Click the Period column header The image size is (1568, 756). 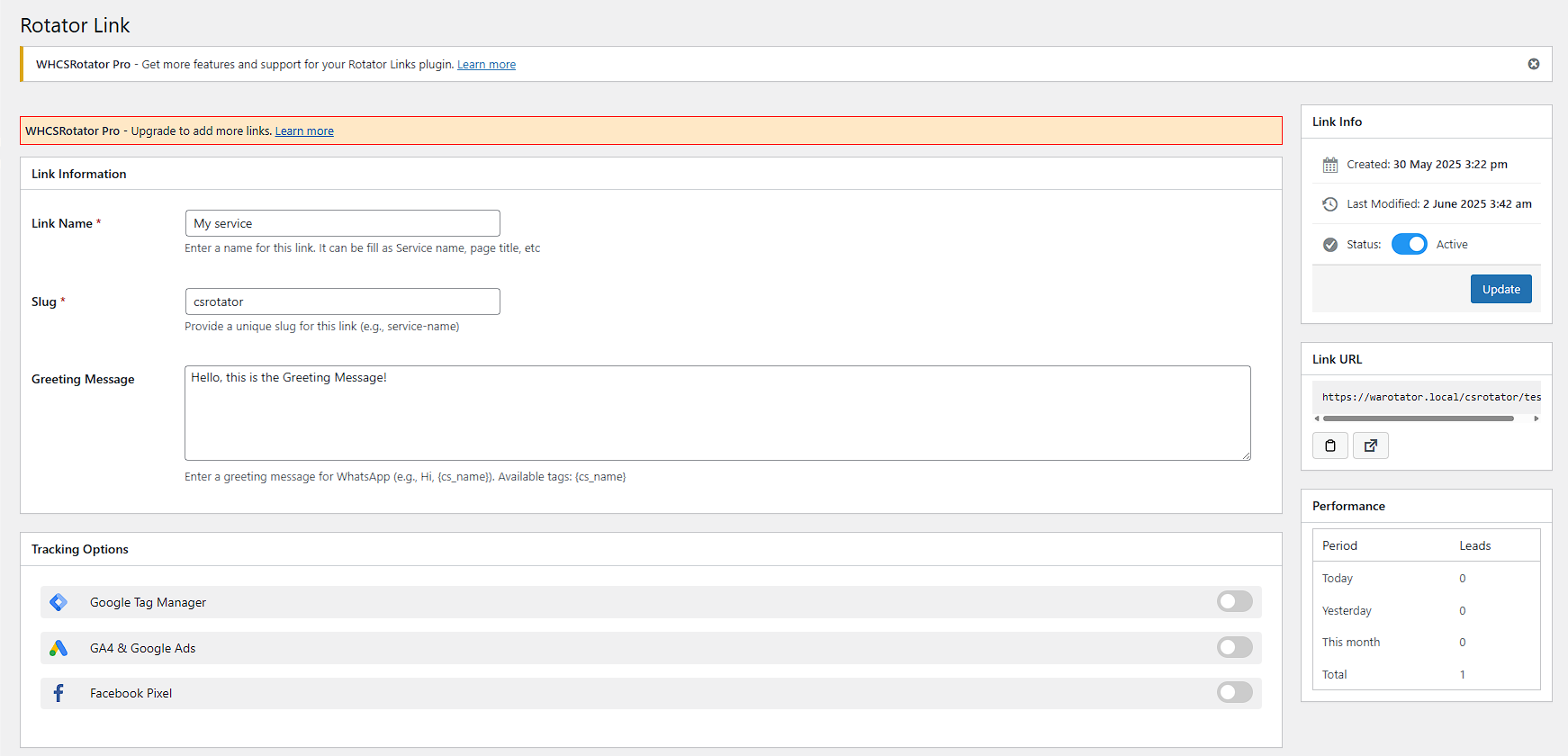tap(1339, 545)
